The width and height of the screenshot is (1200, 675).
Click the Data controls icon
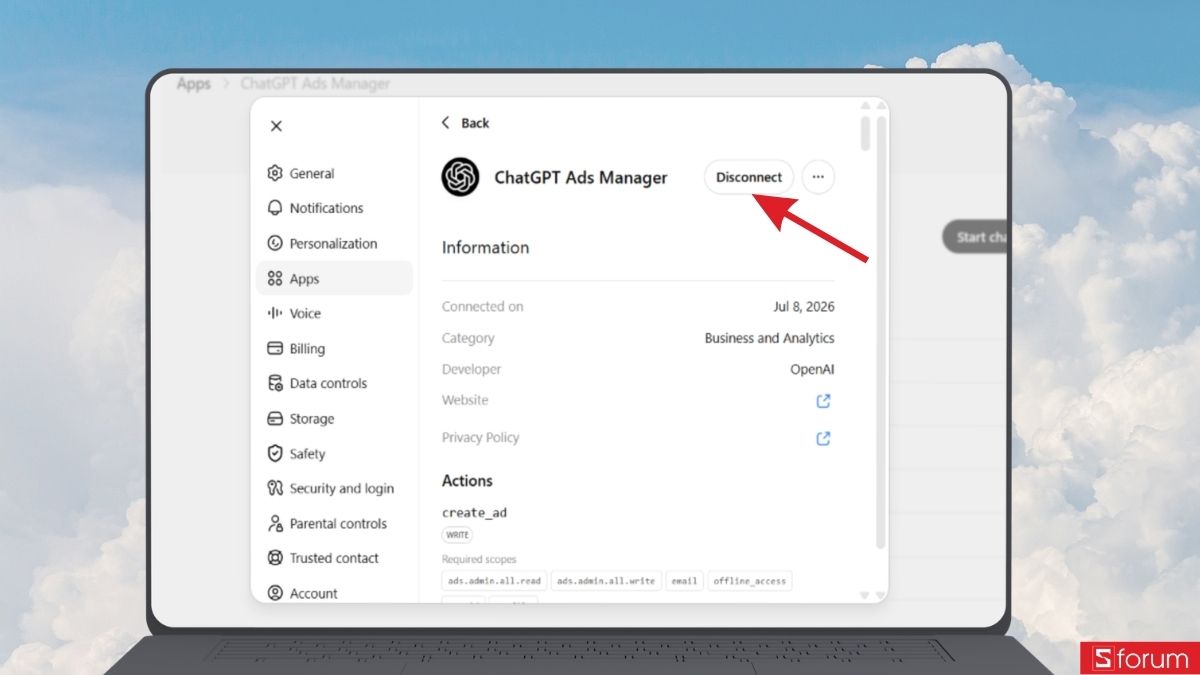click(275, 383)
